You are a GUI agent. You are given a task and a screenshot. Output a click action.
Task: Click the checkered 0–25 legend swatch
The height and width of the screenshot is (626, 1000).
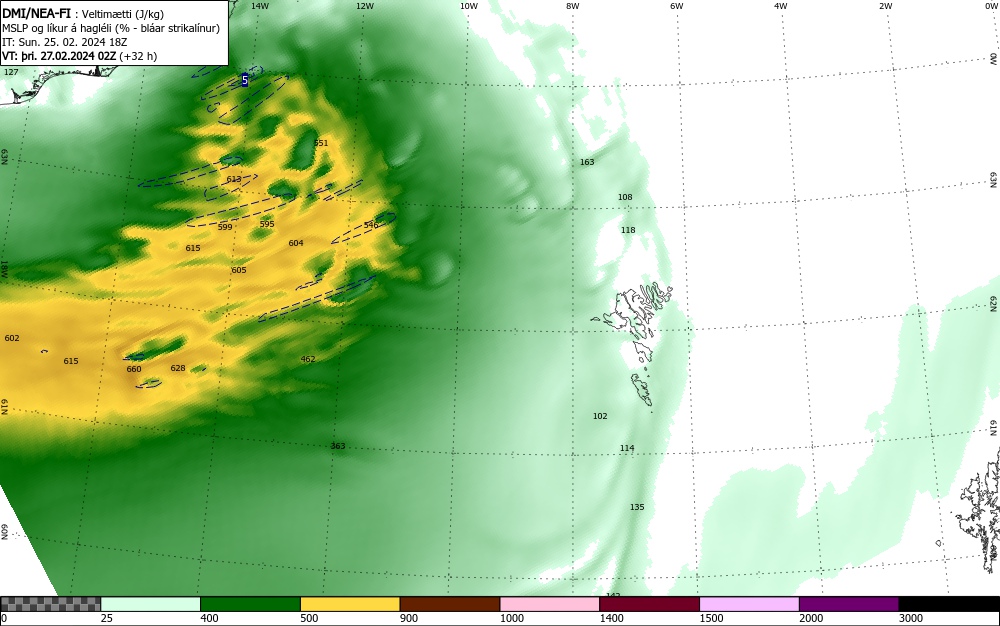pos(50,604)
